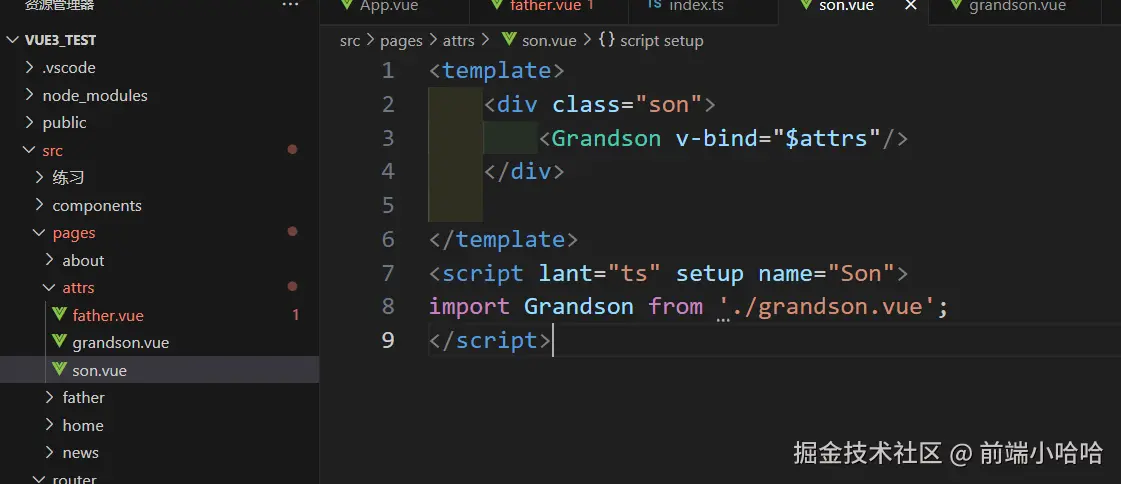Click the braces symbol icon in the breadcrumb
This screenshot has width=1121, height=484.
pos(606,40)
